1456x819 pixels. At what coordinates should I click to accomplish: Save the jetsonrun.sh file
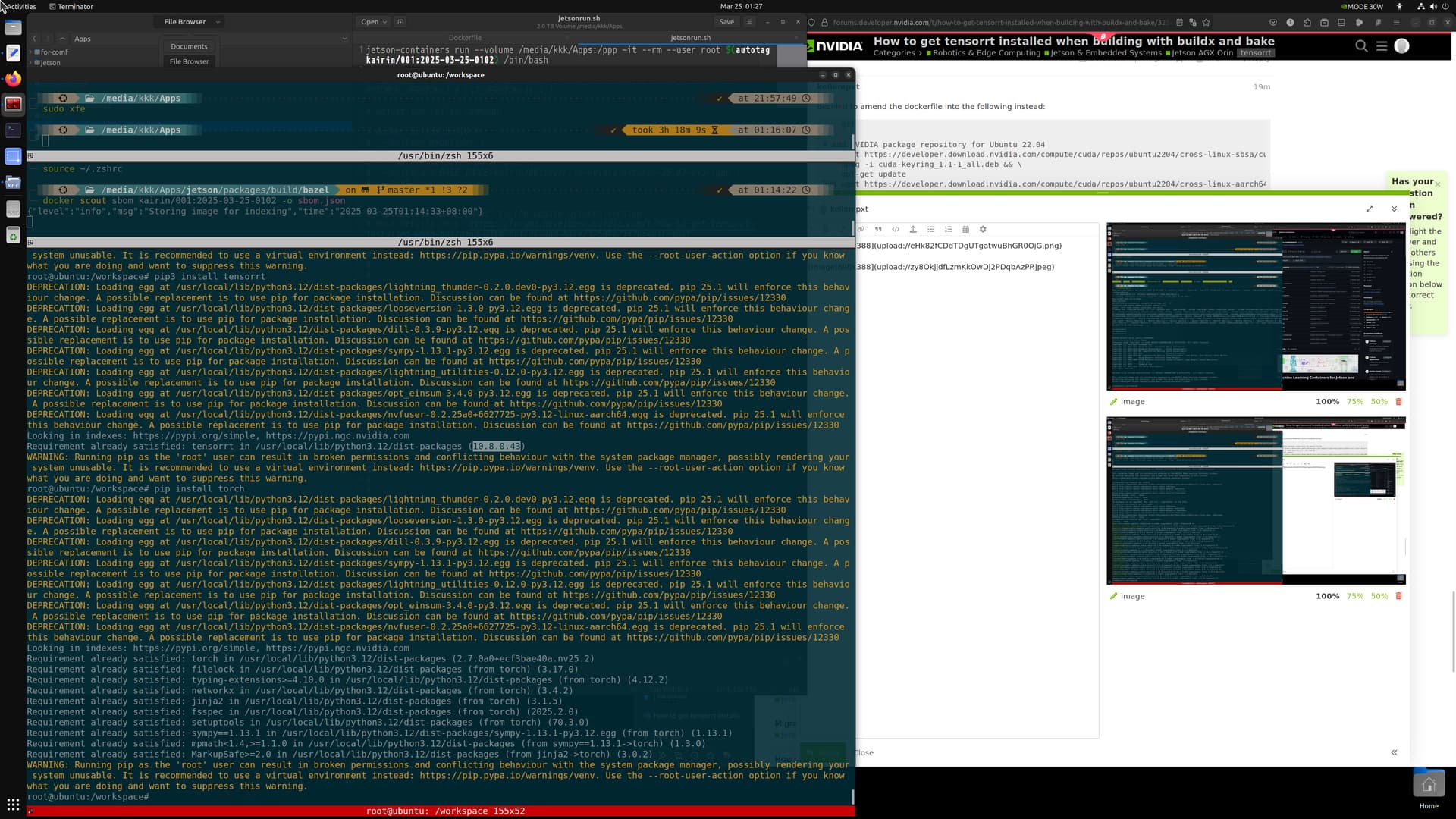point(726,22)
